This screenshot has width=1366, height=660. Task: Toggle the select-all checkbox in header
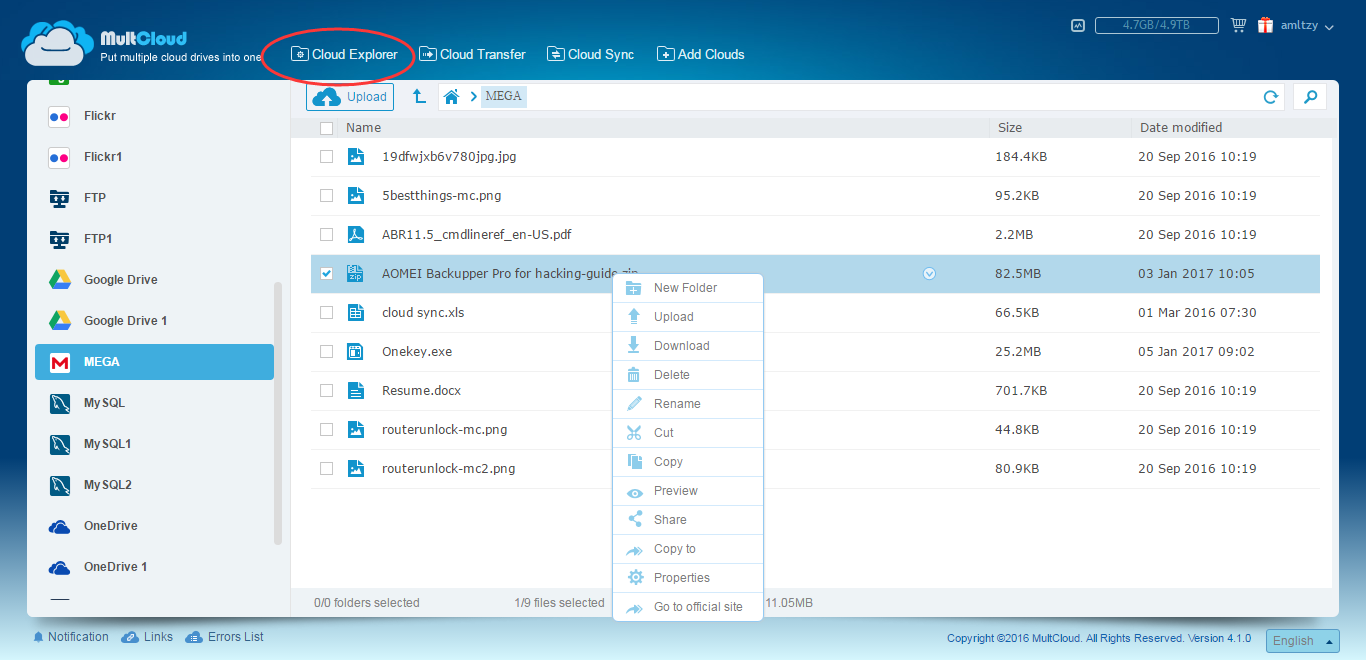[326, 128]
